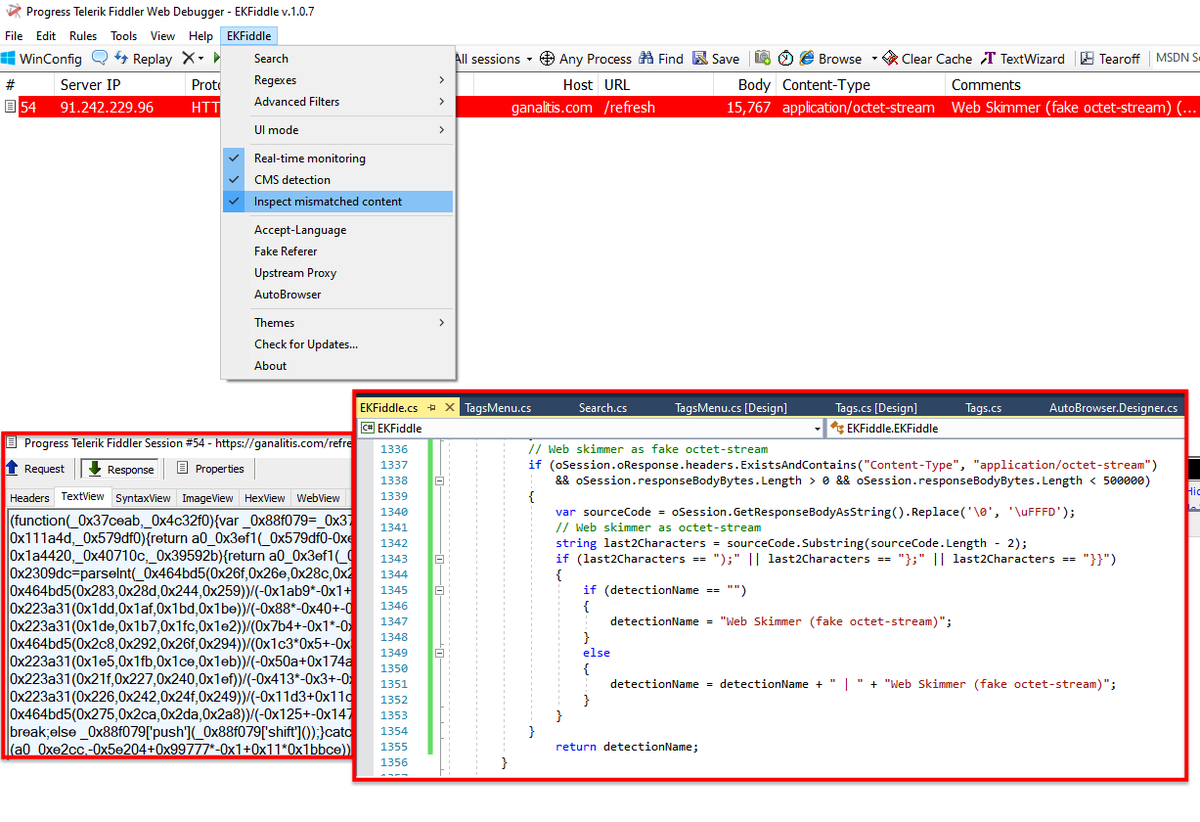Select the EKFiddle.cs editor tab
The width and height of the screenshot is (1200, 822).
(389, 408)
